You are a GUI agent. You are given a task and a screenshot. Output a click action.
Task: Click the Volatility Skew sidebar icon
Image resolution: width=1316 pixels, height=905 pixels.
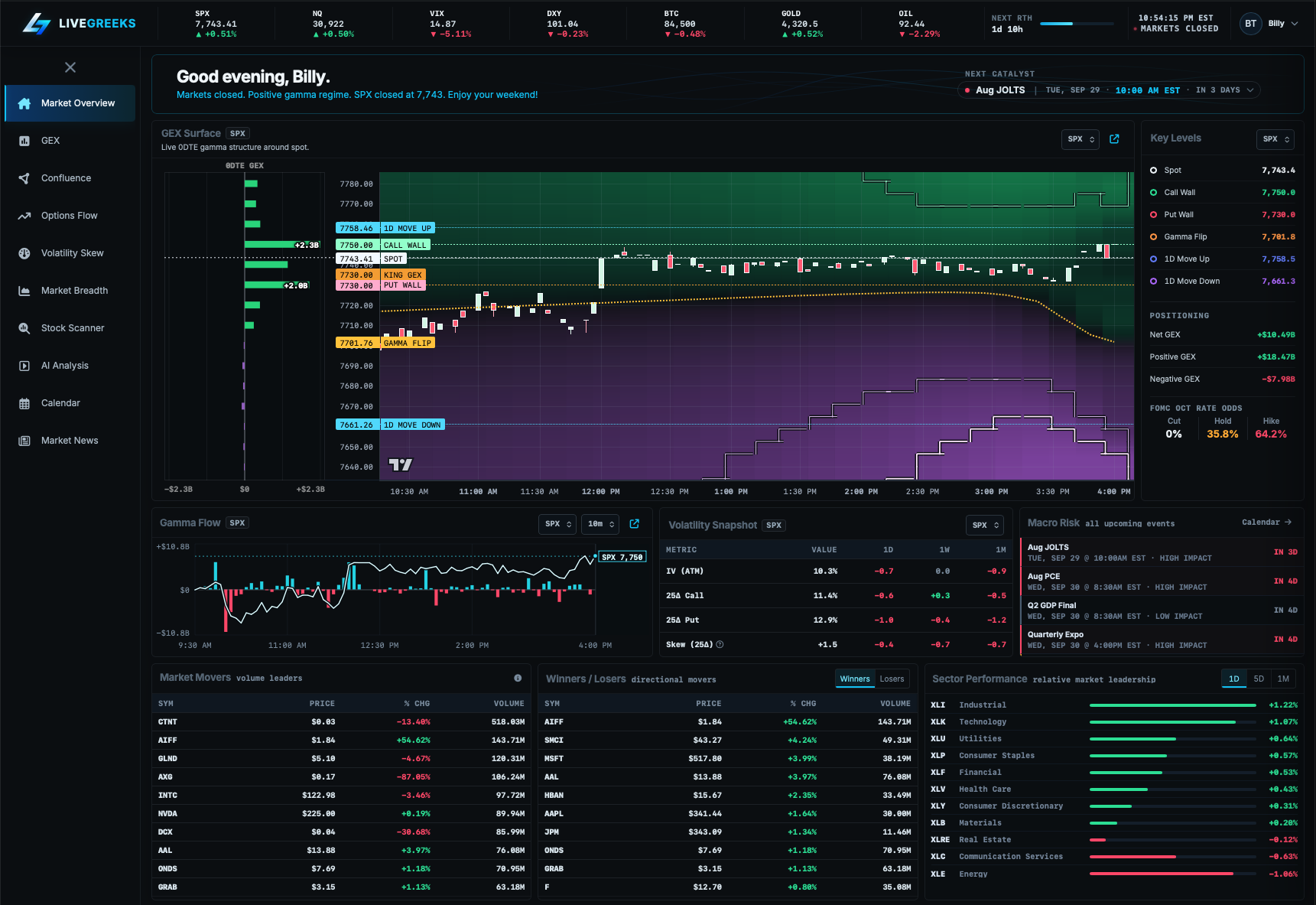pyautogui.click(x=24, y=253)
